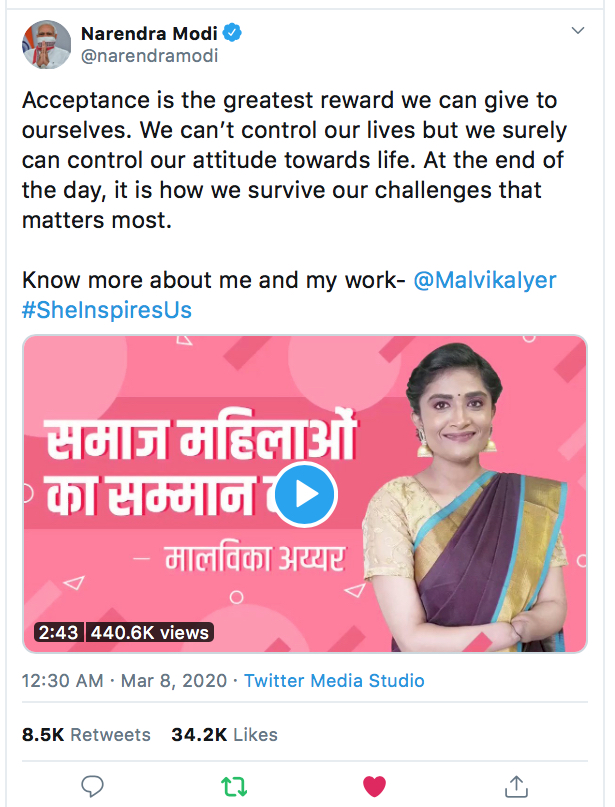View the 34.2K Likes list
Viewport: 615px width, 807px height.
[224, 735]
